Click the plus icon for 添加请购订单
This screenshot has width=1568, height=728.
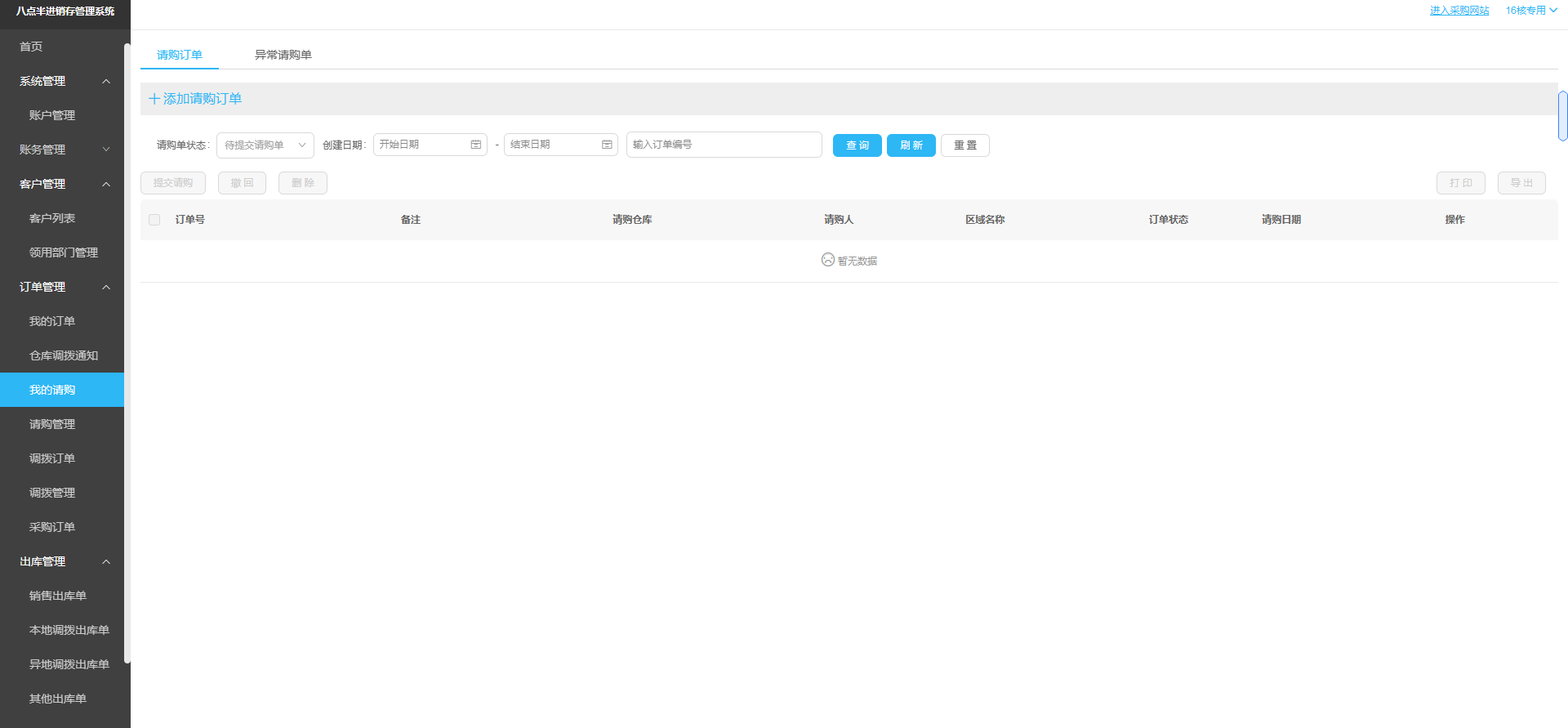tap(154, 99)
